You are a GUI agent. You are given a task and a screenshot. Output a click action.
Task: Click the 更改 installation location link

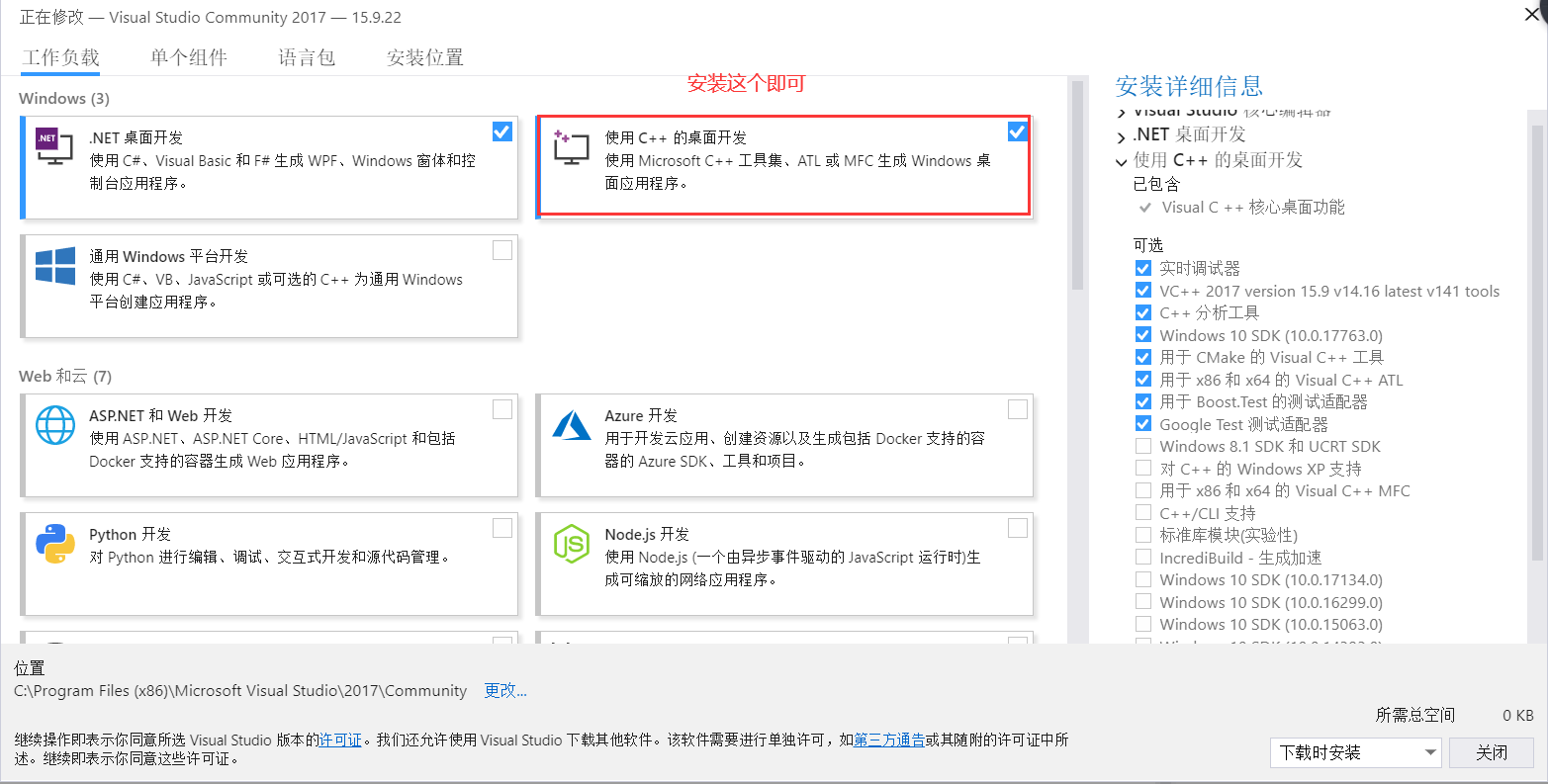tap(504, 690)
